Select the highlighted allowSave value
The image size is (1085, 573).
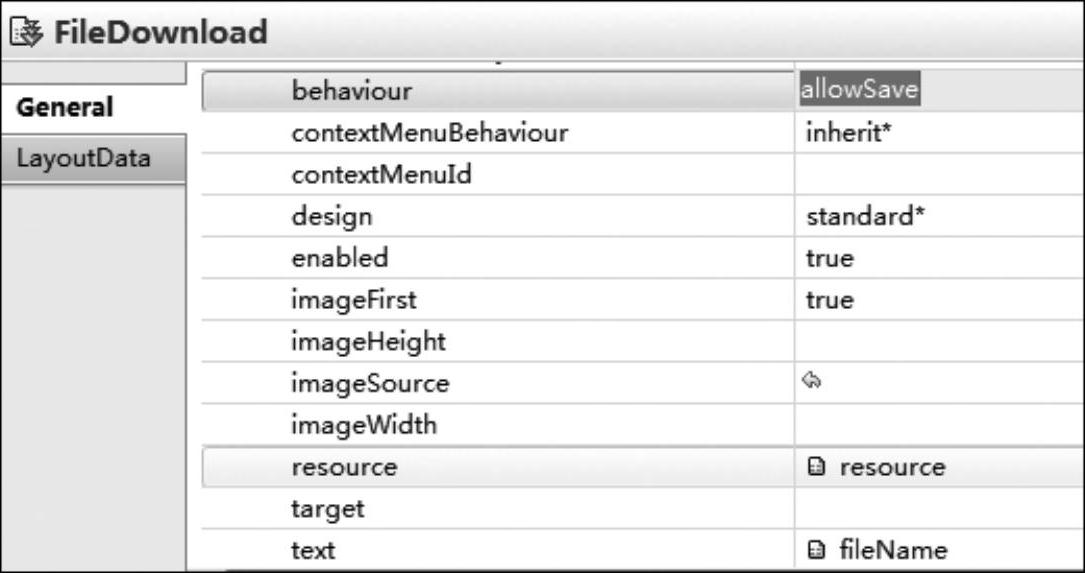click(859, 90)
